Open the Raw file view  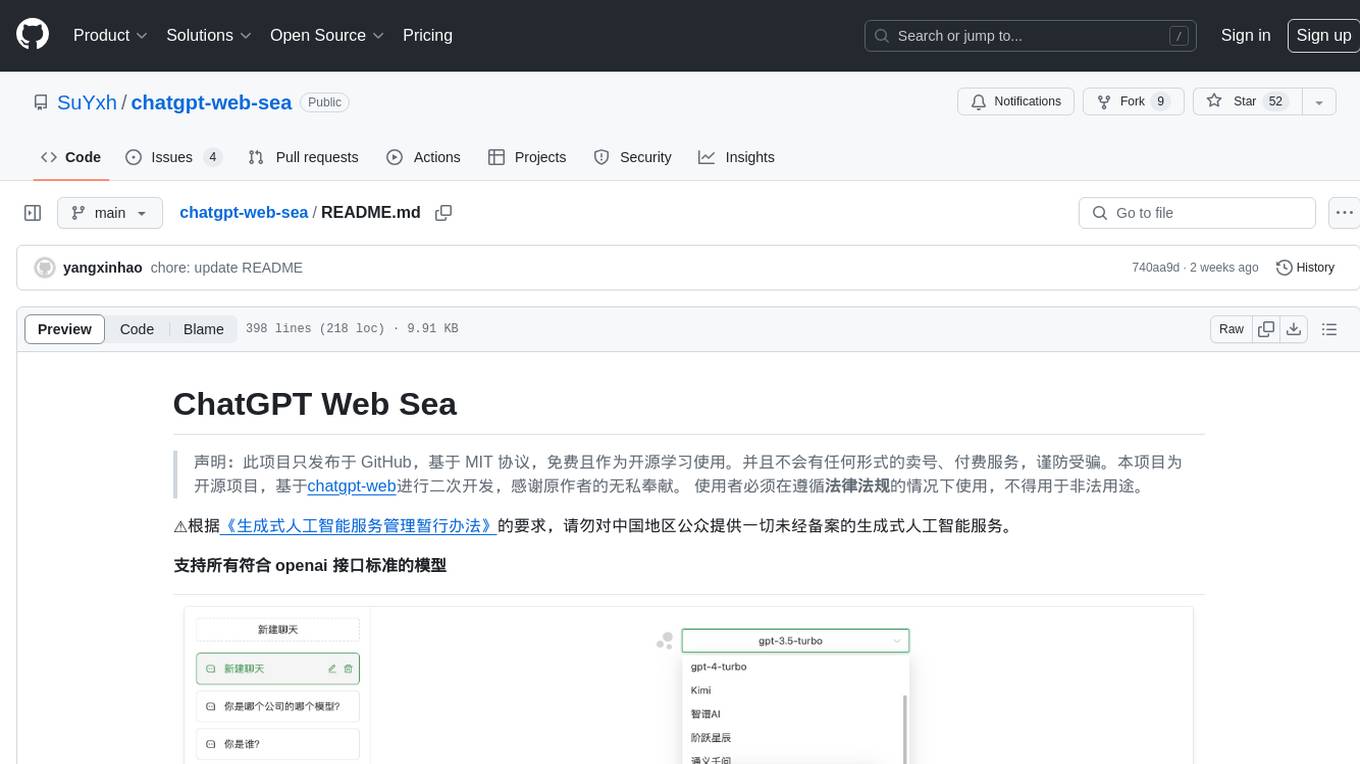point(1232,329)
